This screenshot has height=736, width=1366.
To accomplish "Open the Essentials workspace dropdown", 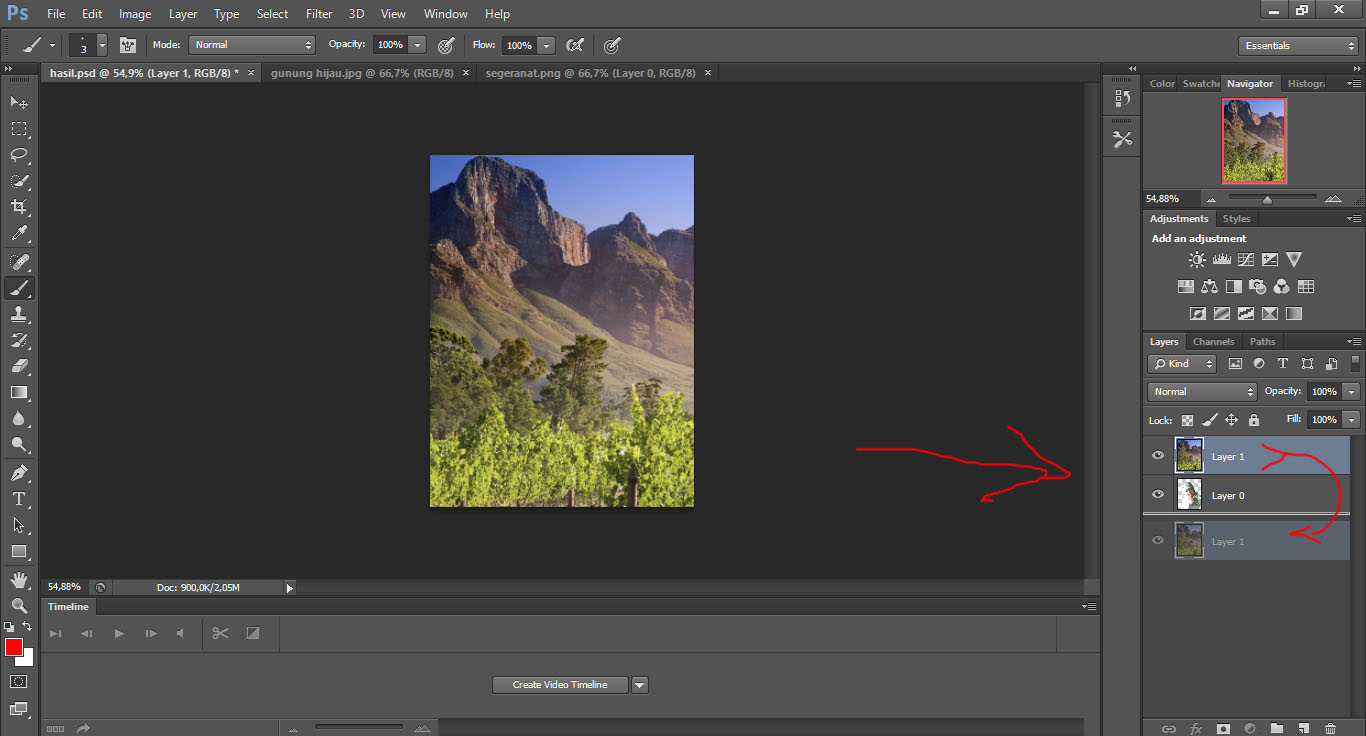I will click(1297, 46).
